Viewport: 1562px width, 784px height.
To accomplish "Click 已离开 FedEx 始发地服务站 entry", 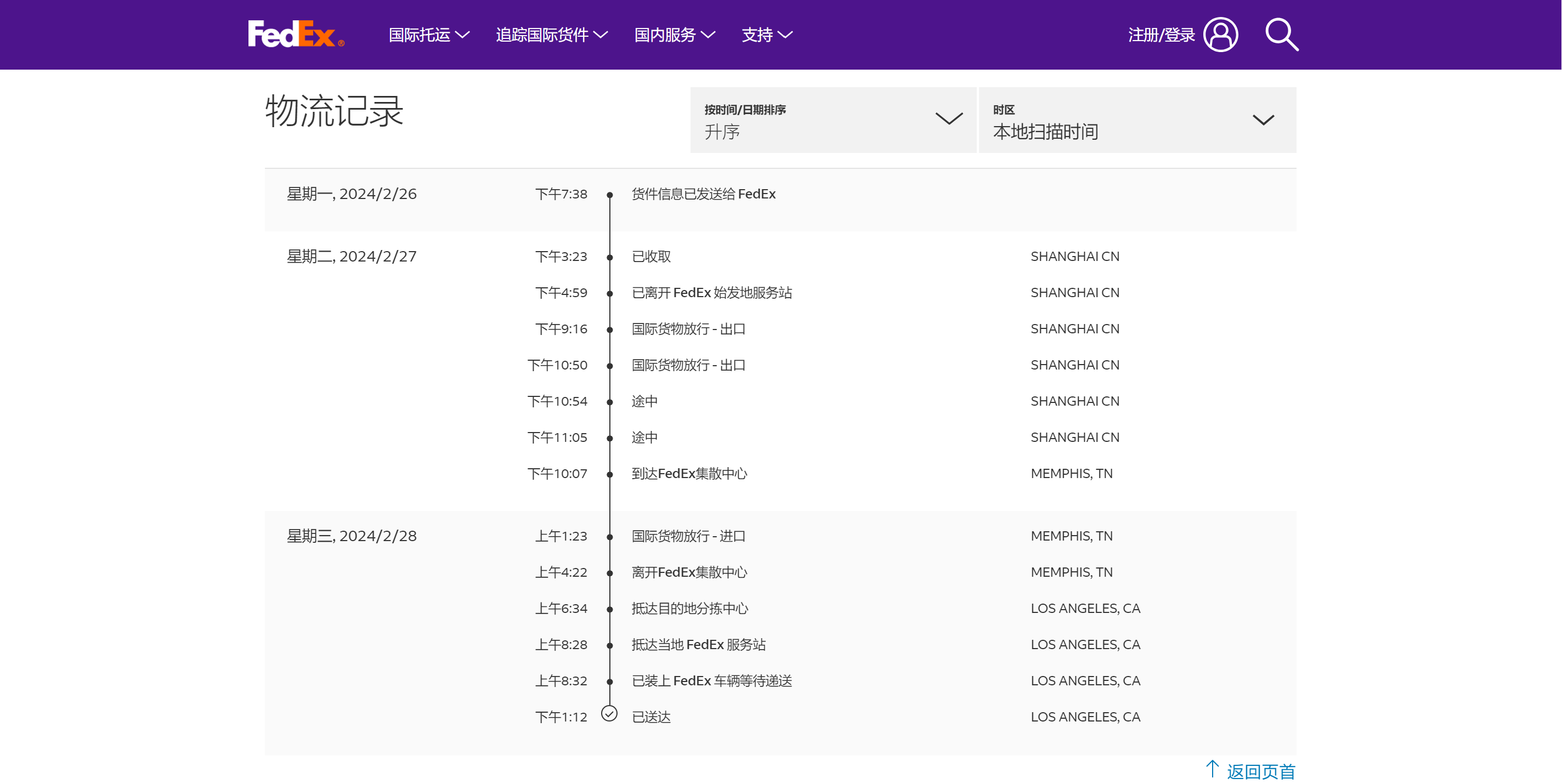I will [712, 293].
